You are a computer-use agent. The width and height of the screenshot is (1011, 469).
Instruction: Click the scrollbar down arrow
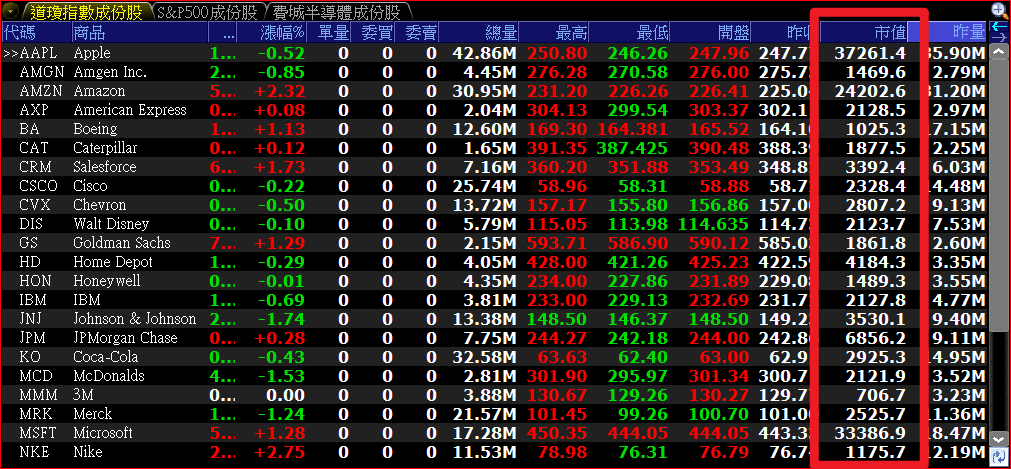click(x=999, y=439)
